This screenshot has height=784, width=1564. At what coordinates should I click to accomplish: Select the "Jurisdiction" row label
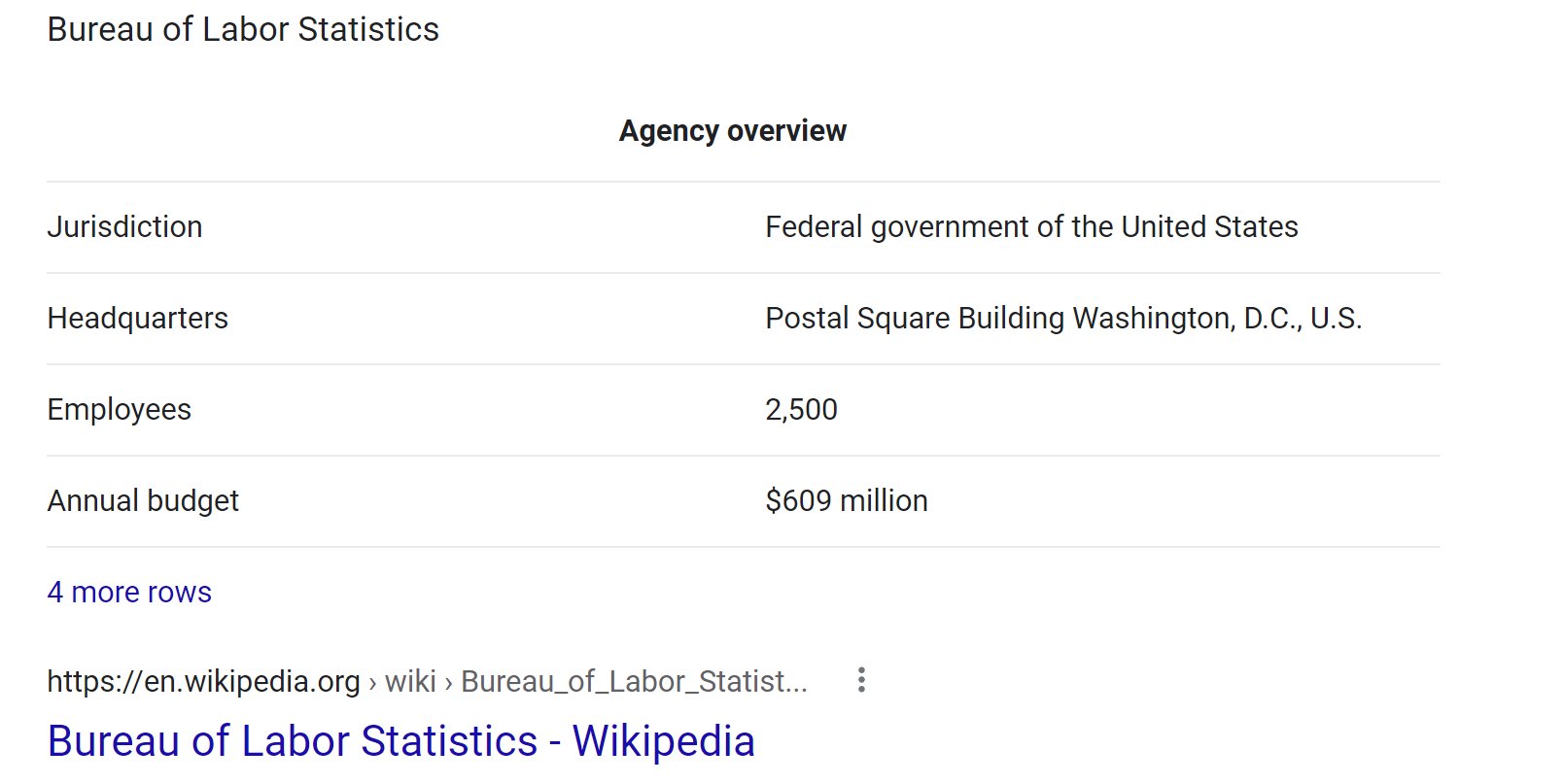pos(124,226)
